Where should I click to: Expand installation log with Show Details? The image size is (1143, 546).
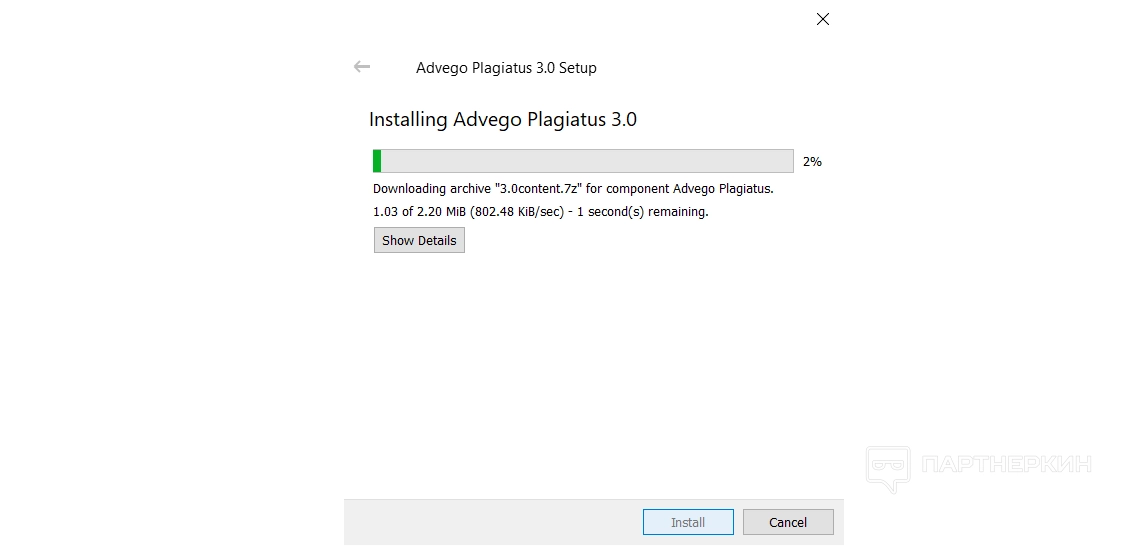tap(419, 240)
